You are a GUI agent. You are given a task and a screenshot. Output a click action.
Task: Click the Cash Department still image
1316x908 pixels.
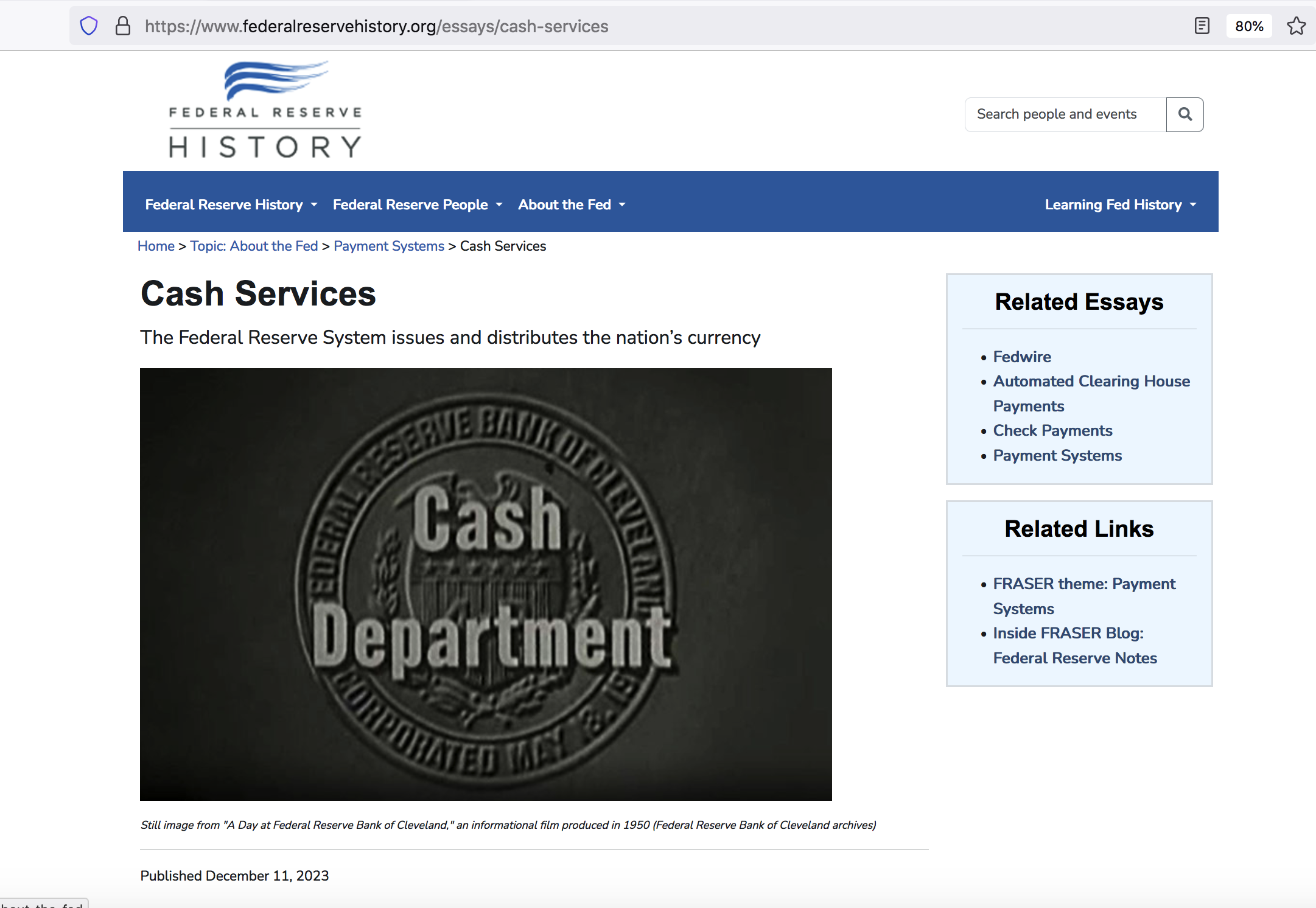click(486, 584)
